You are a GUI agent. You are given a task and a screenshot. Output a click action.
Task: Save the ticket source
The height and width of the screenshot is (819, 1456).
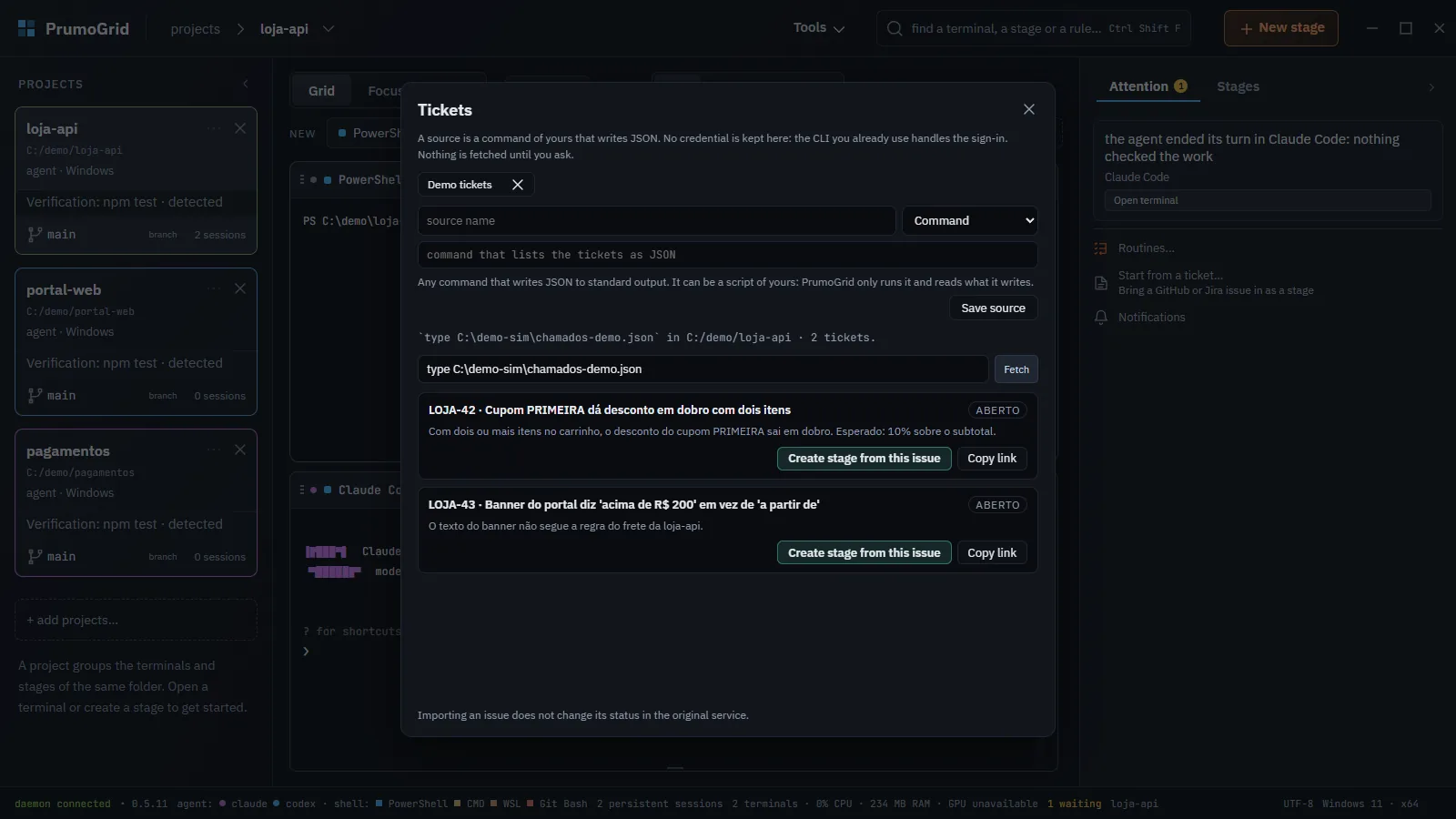993,308
